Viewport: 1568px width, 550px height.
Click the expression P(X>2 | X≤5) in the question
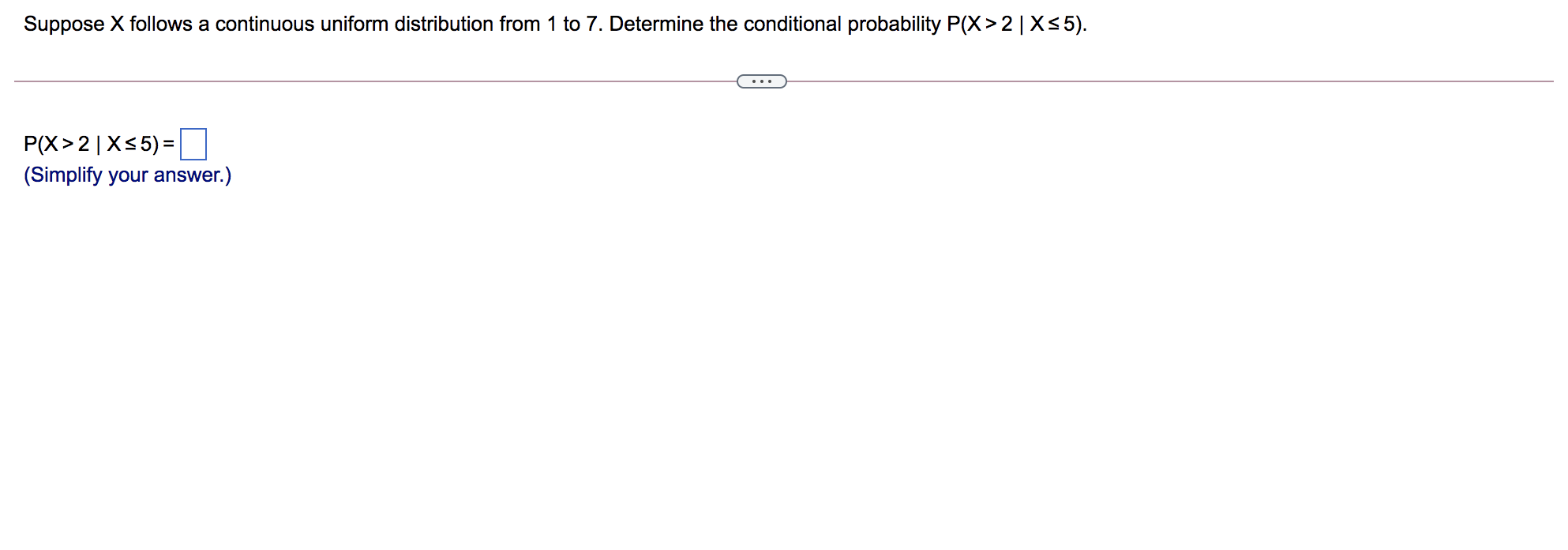tap(1013, 23)
